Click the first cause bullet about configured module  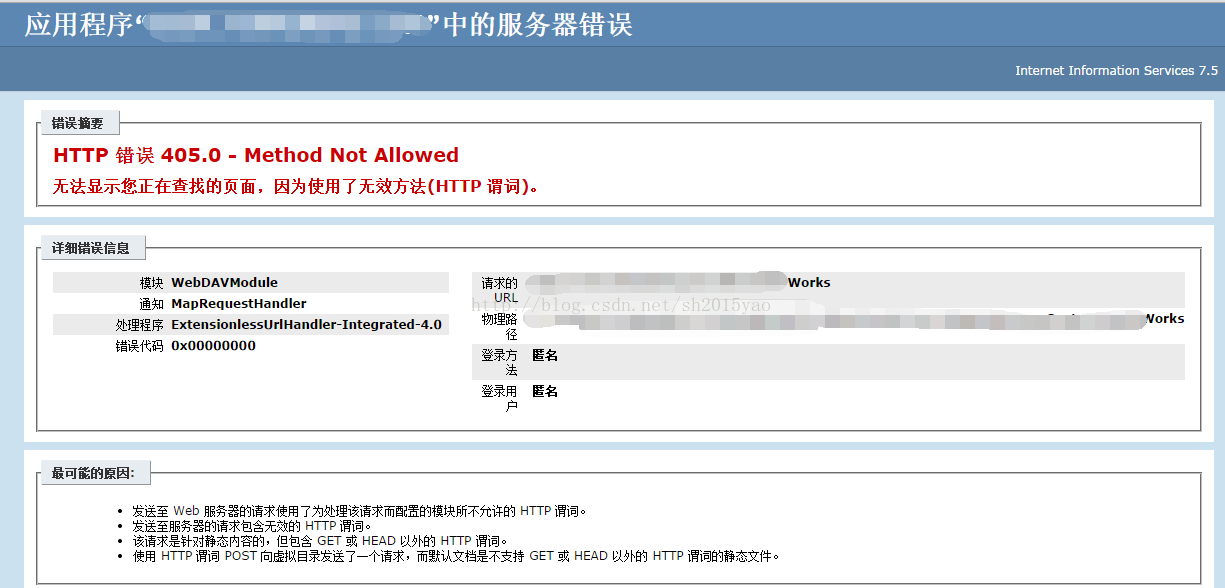359,511
